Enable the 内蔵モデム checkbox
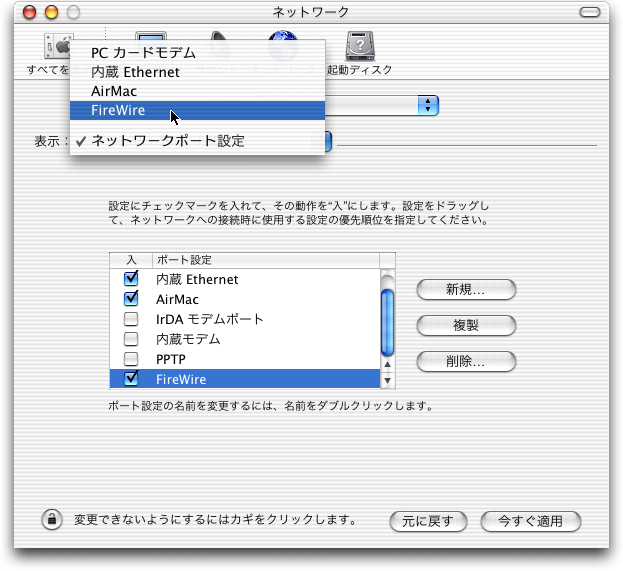The height and width of the screenshot is (571, 623). 131,339
